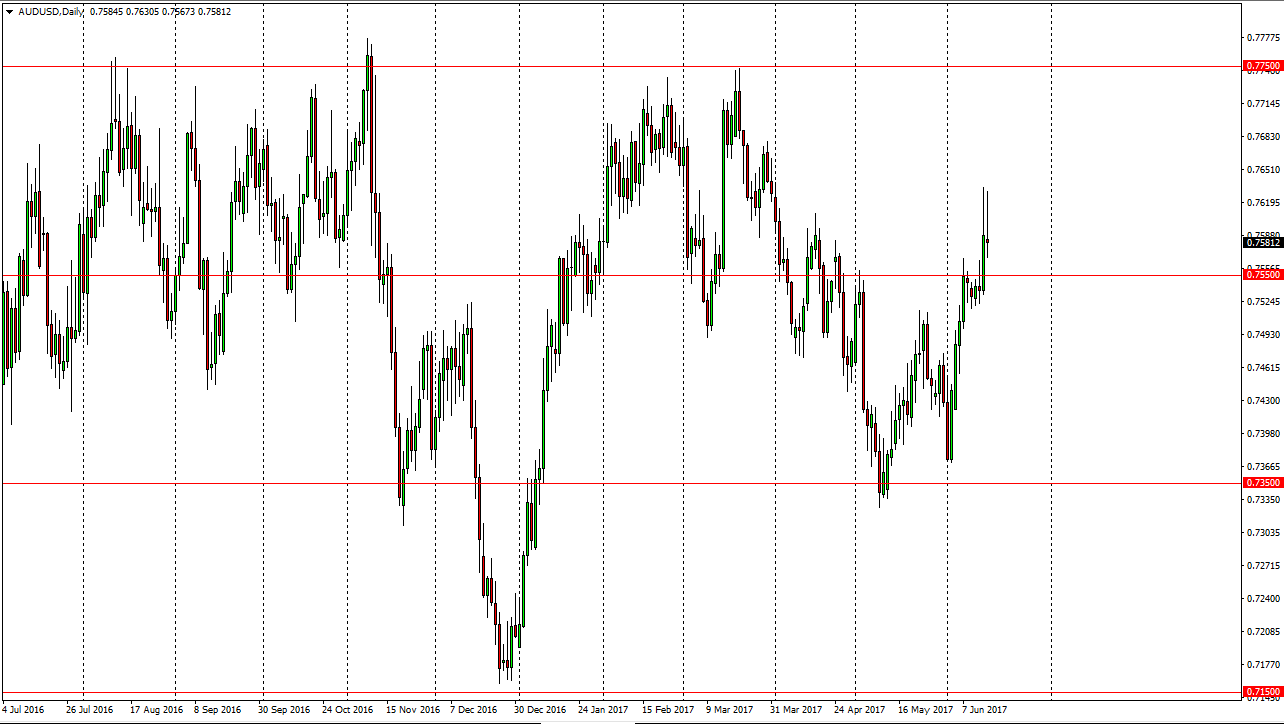
Task: Open the AUDUSD,Daily chart dropdown arrow
Action: (10, 12)
